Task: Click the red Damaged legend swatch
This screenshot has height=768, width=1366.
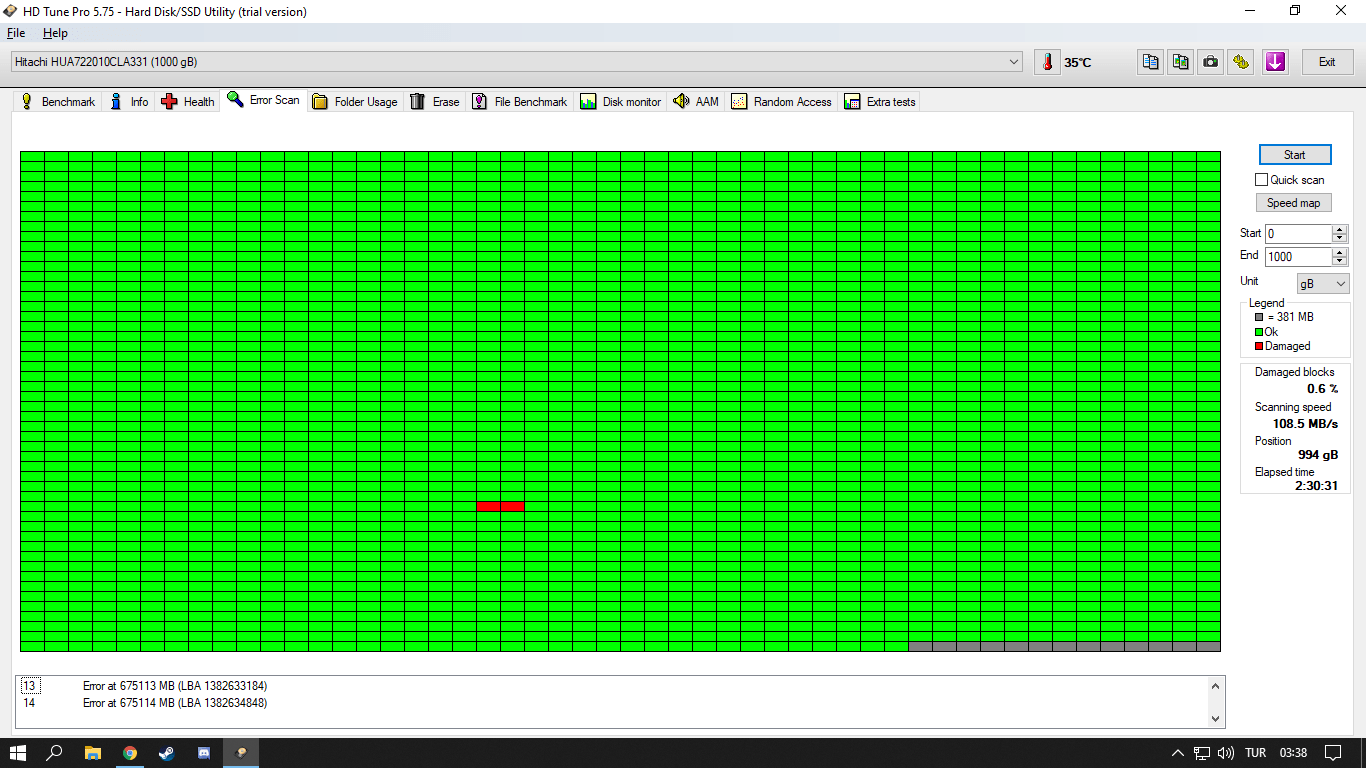Action: (1259, 347)
